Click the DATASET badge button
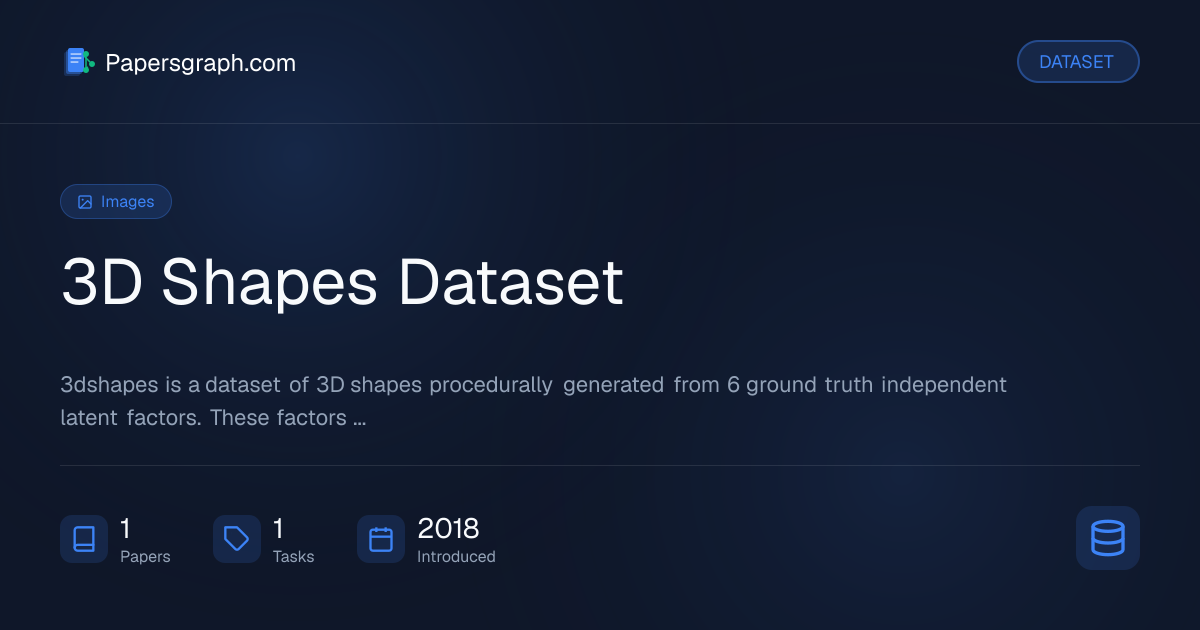This screenshot has width=1200, height=630. (x=1078, y=62)
